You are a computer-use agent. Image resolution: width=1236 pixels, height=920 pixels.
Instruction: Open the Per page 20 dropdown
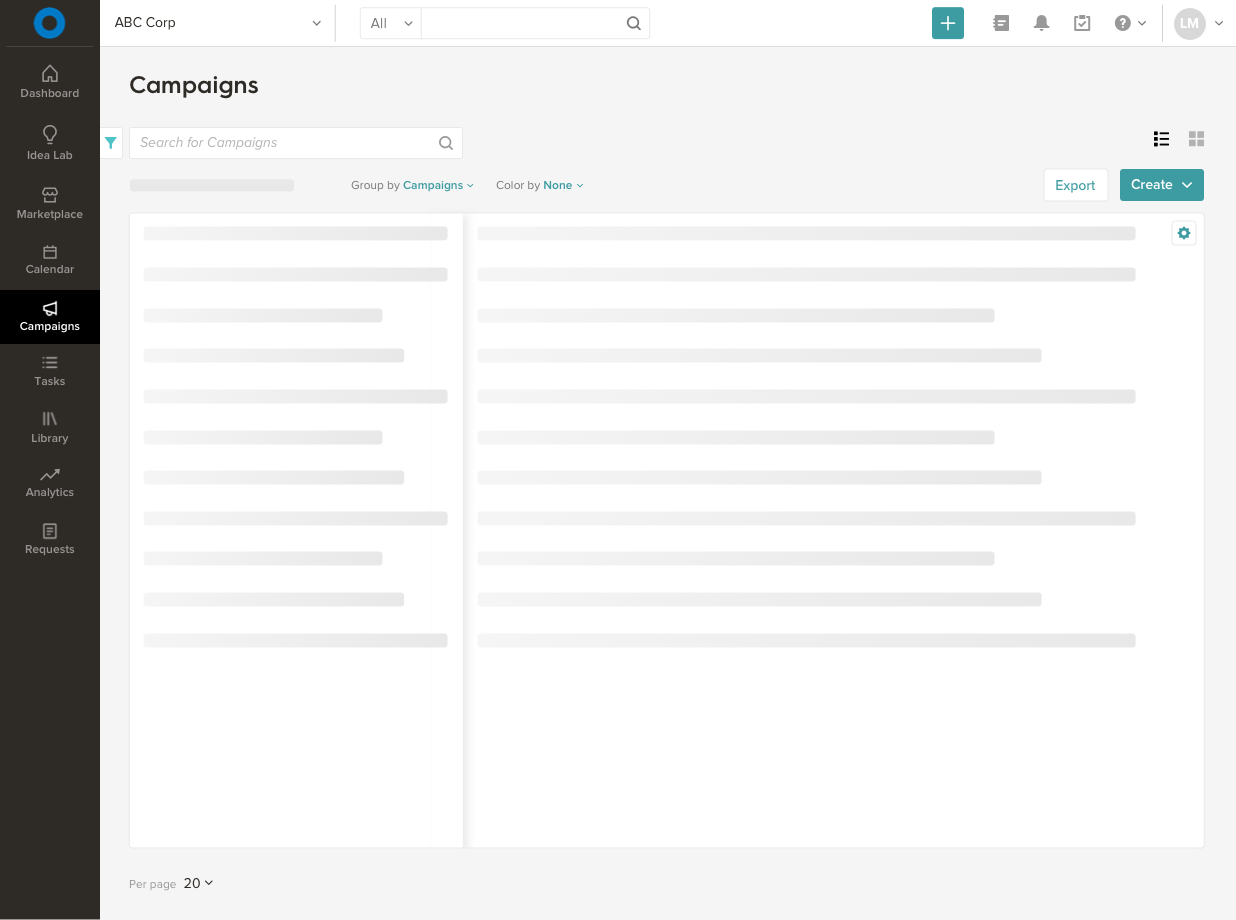198,883
